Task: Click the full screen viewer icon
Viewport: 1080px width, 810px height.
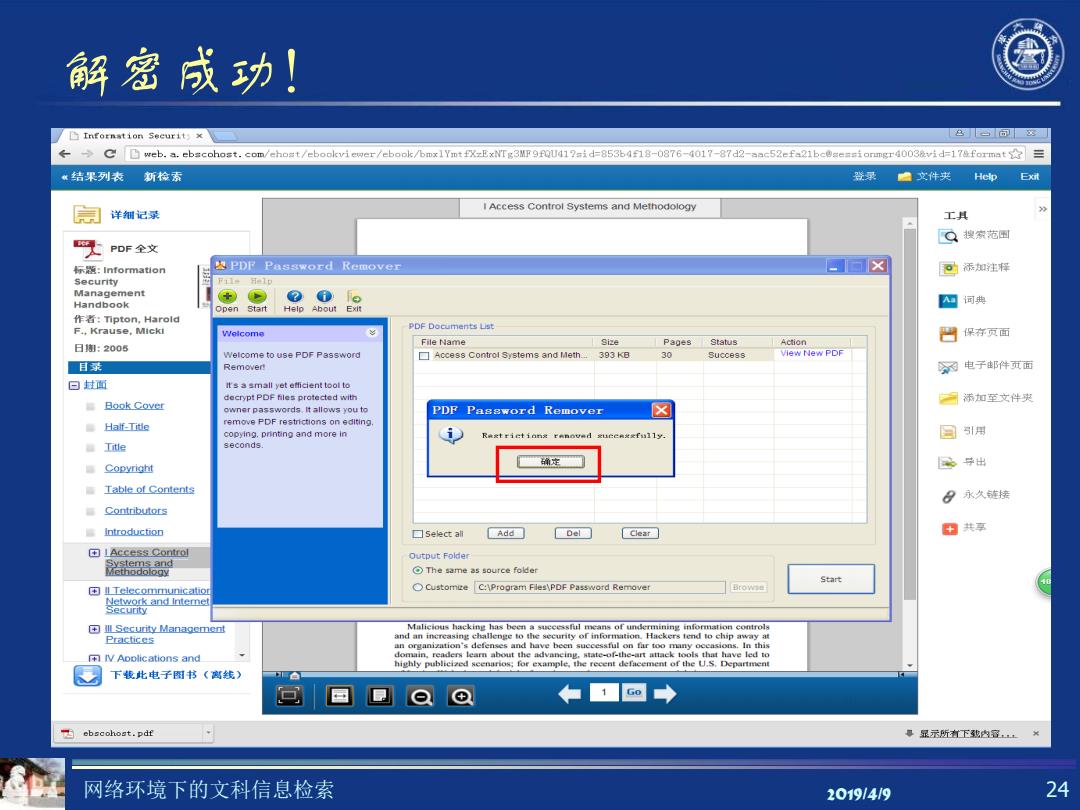Action: tap(289, 696)
